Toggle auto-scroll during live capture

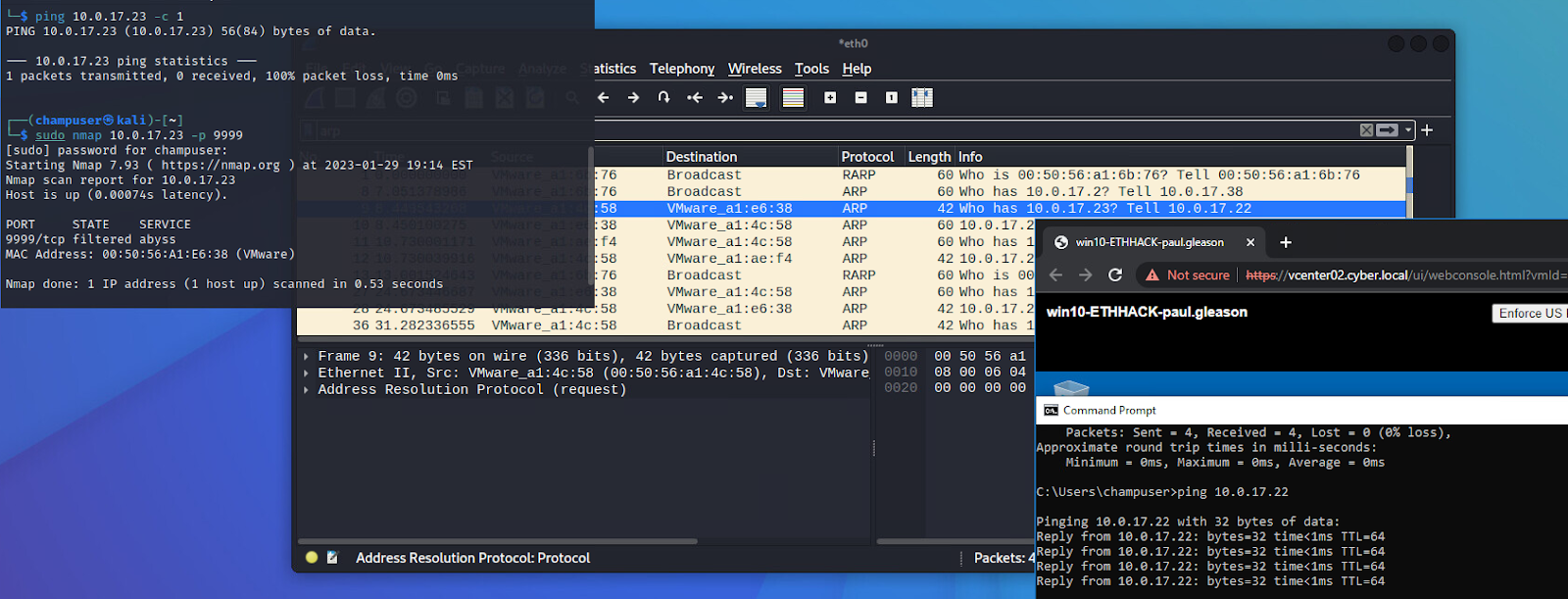click(756, 97)
